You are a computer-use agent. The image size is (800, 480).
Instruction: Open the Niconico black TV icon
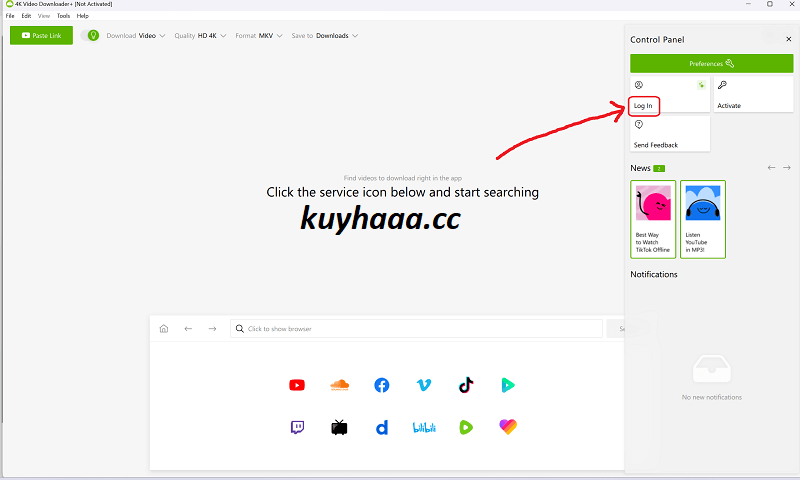(339, 427)
